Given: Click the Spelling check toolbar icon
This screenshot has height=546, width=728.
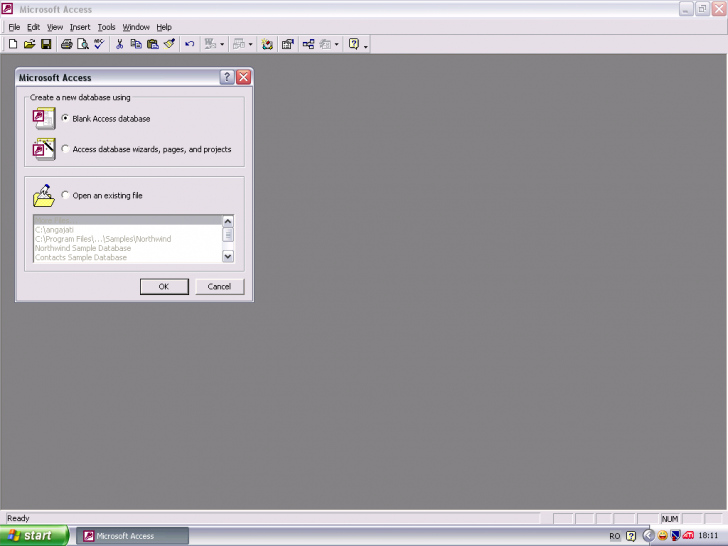Looking at the screenshot, I should click(x=99, y=44).
